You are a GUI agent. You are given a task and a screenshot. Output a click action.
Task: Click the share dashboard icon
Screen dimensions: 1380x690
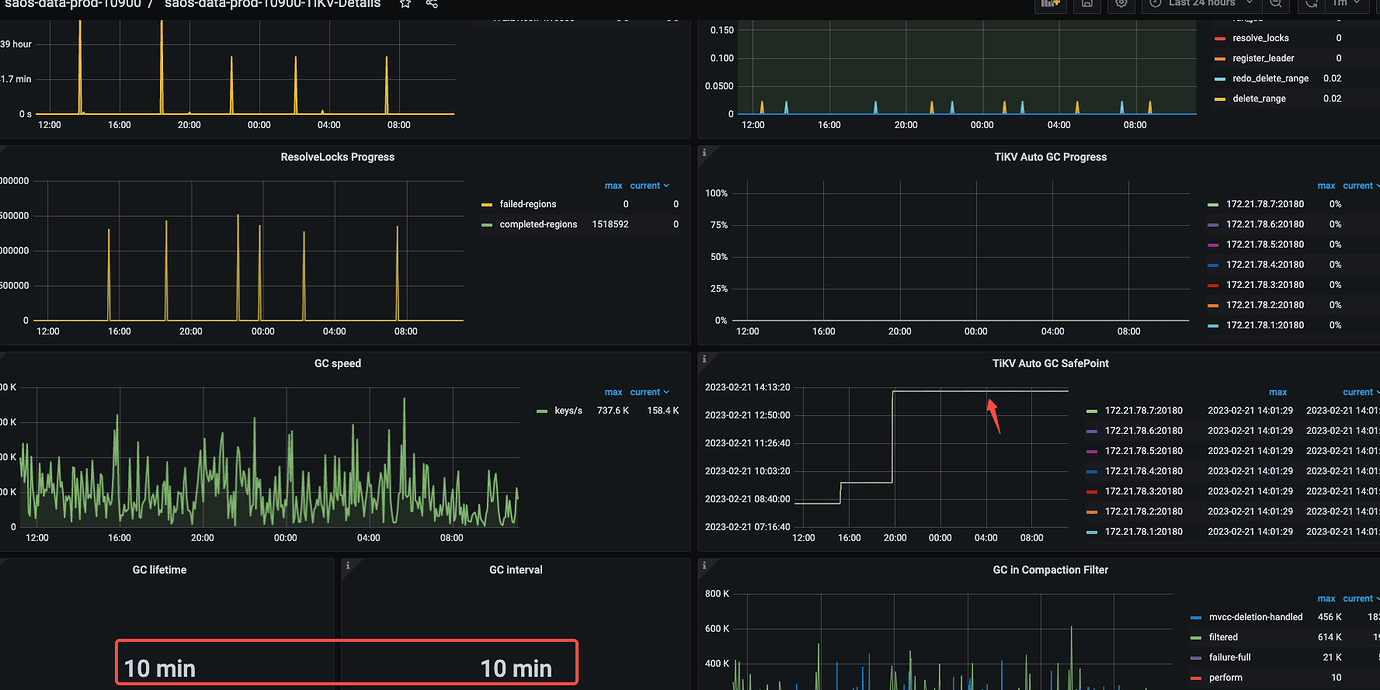[x=432, y=4]
